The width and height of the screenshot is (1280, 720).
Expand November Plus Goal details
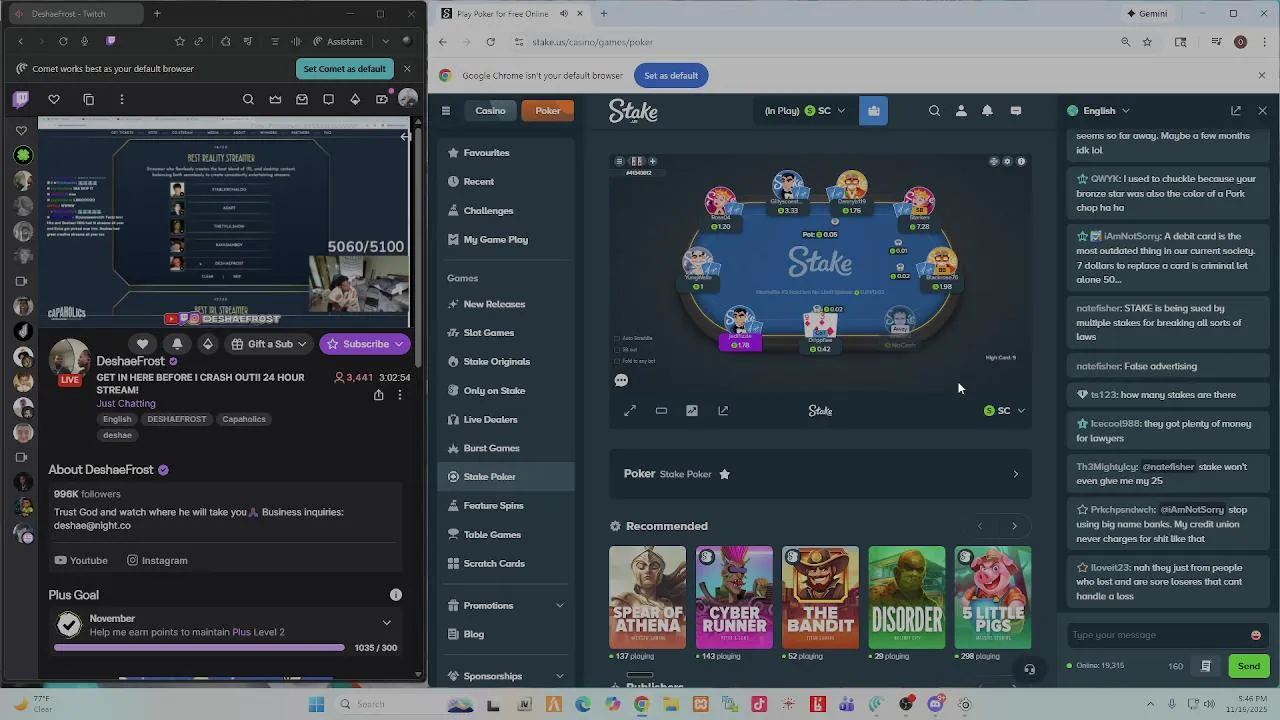pyautogui.click(x=387, y=623)
